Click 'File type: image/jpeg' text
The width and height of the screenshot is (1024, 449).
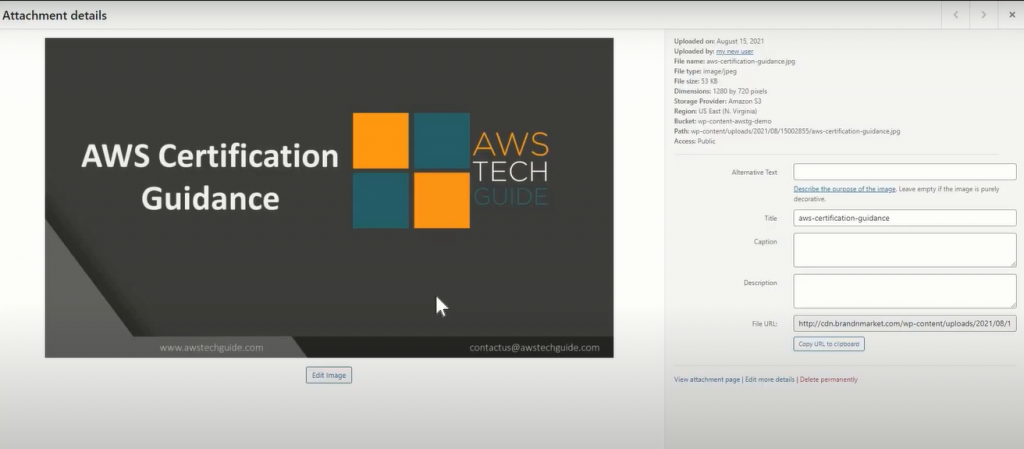pyautogui.click(x=705, y=71)
